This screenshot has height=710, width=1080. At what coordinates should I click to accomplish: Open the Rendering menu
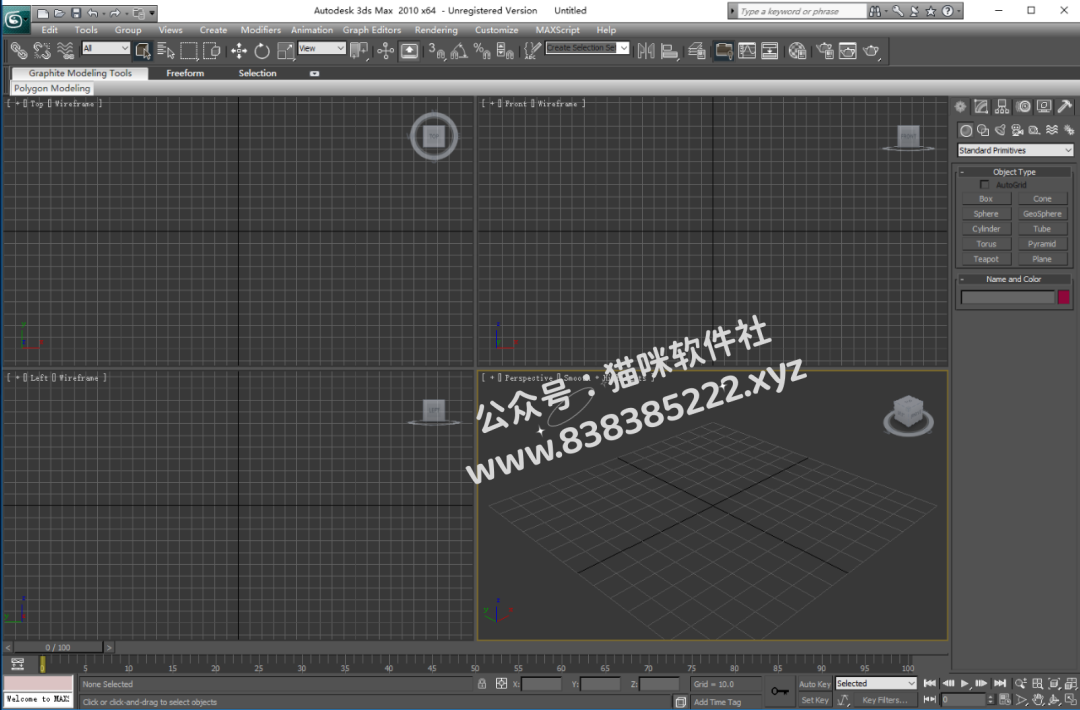click(x=436, y=30)
